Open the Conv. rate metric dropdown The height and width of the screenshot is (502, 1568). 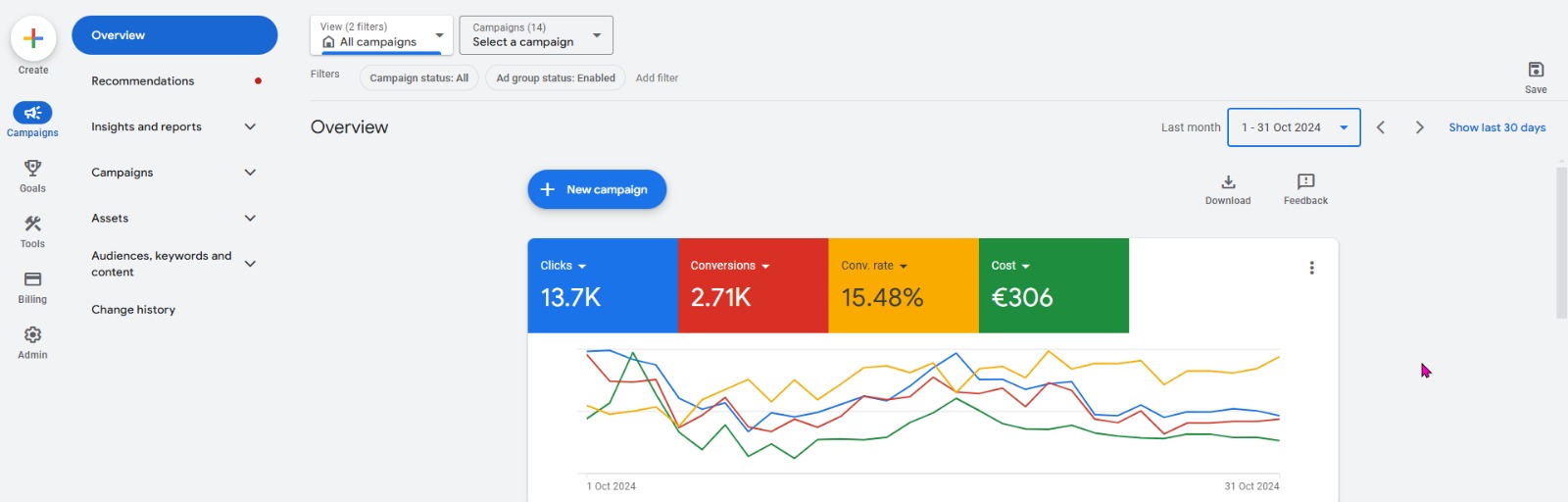(874, 266)
